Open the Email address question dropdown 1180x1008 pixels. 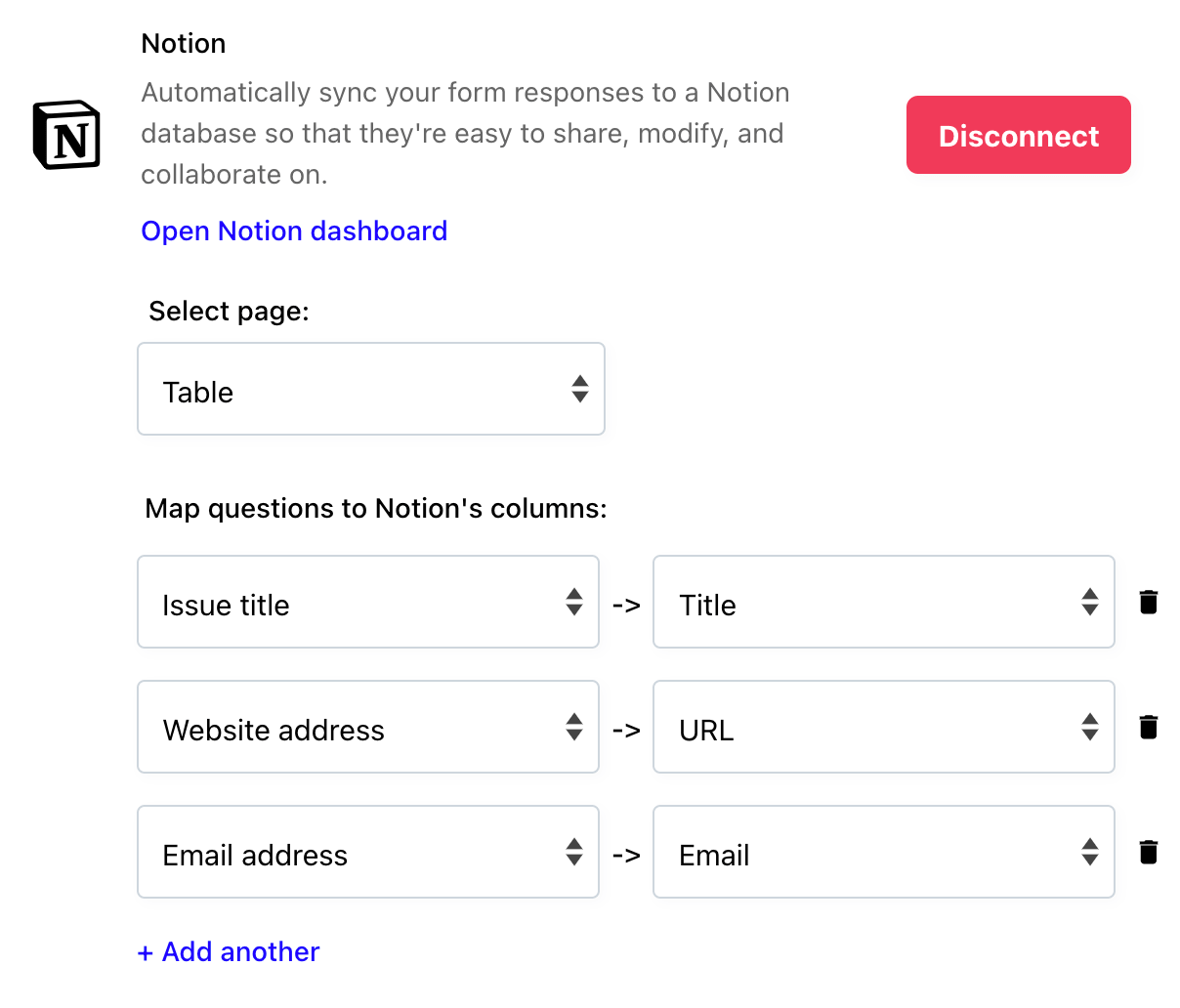[368, 852]
